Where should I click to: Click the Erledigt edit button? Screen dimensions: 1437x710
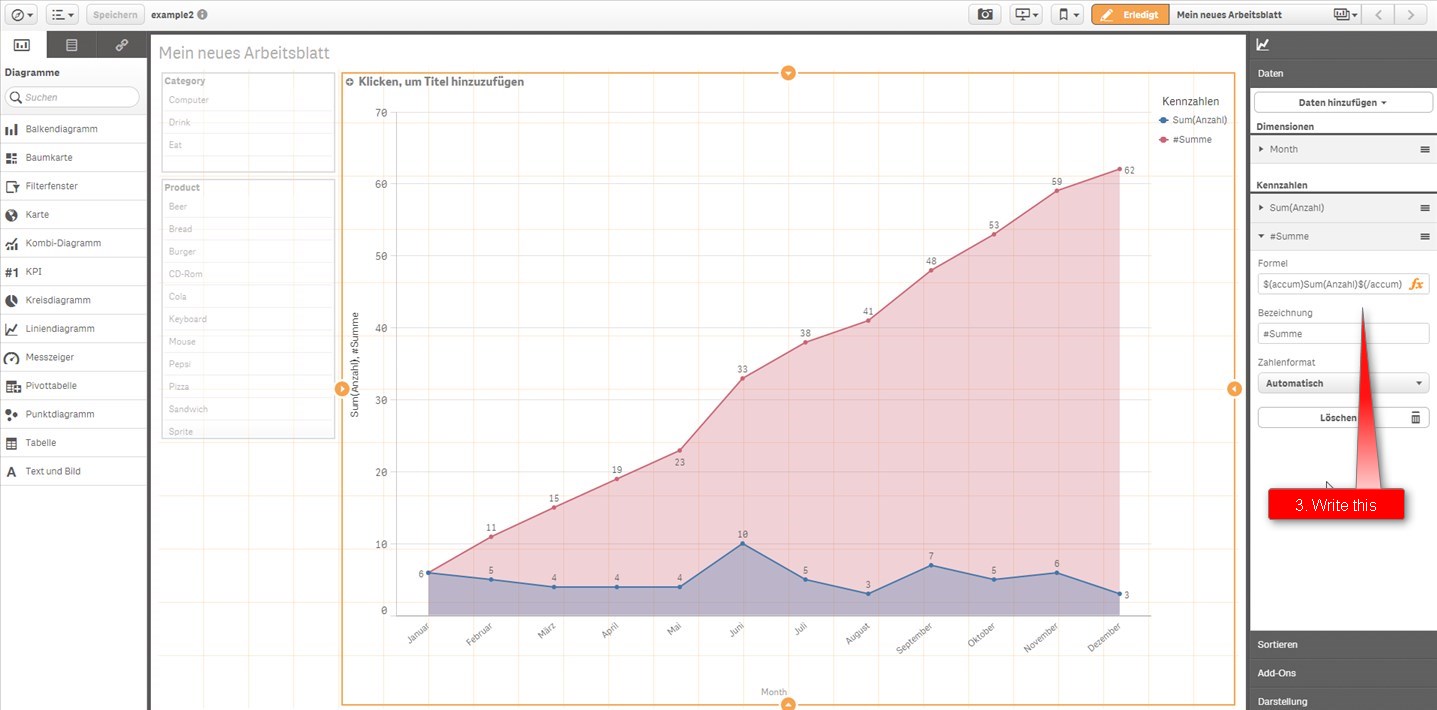1130,15
